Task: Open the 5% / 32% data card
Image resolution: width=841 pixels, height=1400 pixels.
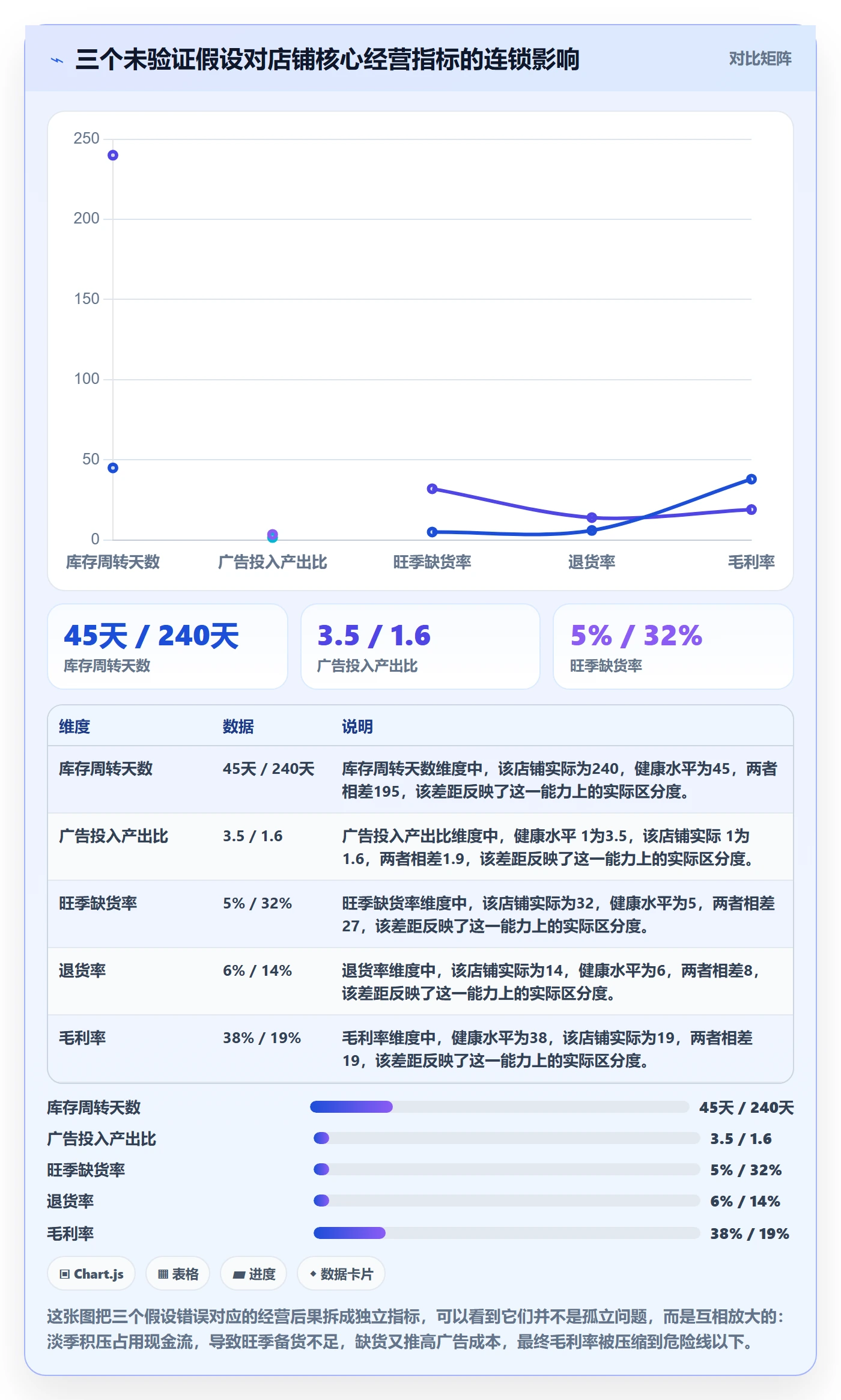Action: point(673,647)
